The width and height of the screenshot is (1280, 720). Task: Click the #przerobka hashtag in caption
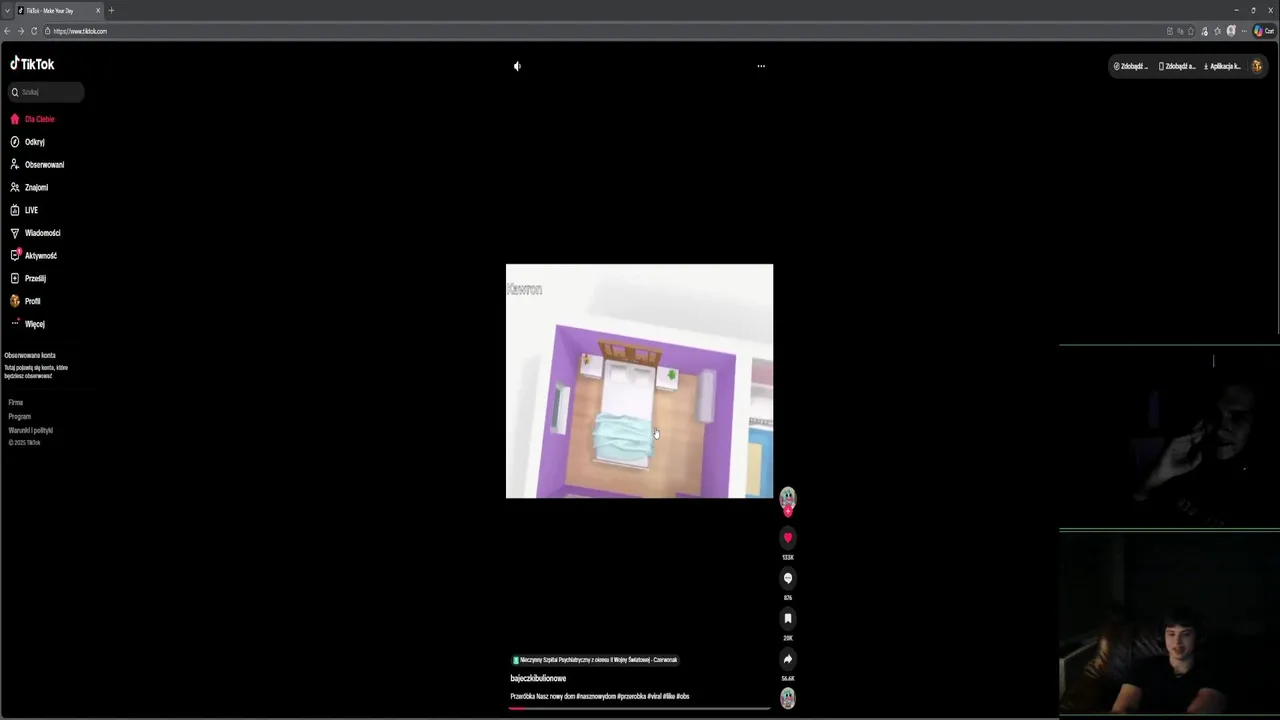[631, 696]
